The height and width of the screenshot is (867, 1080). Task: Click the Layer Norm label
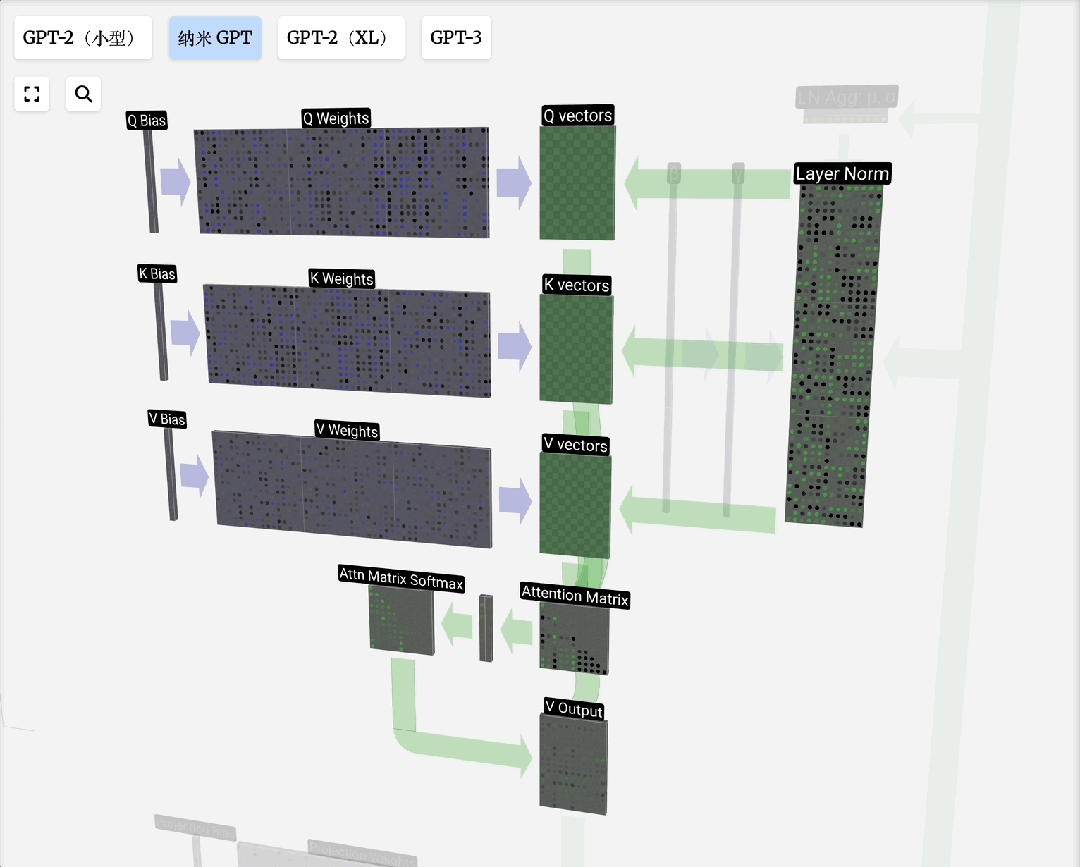pyautogui.click(x=842, y=174)
